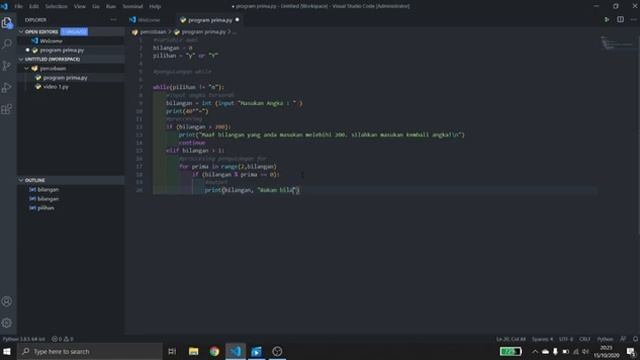
Task: Open the Run menu
Action: (111, 6)
